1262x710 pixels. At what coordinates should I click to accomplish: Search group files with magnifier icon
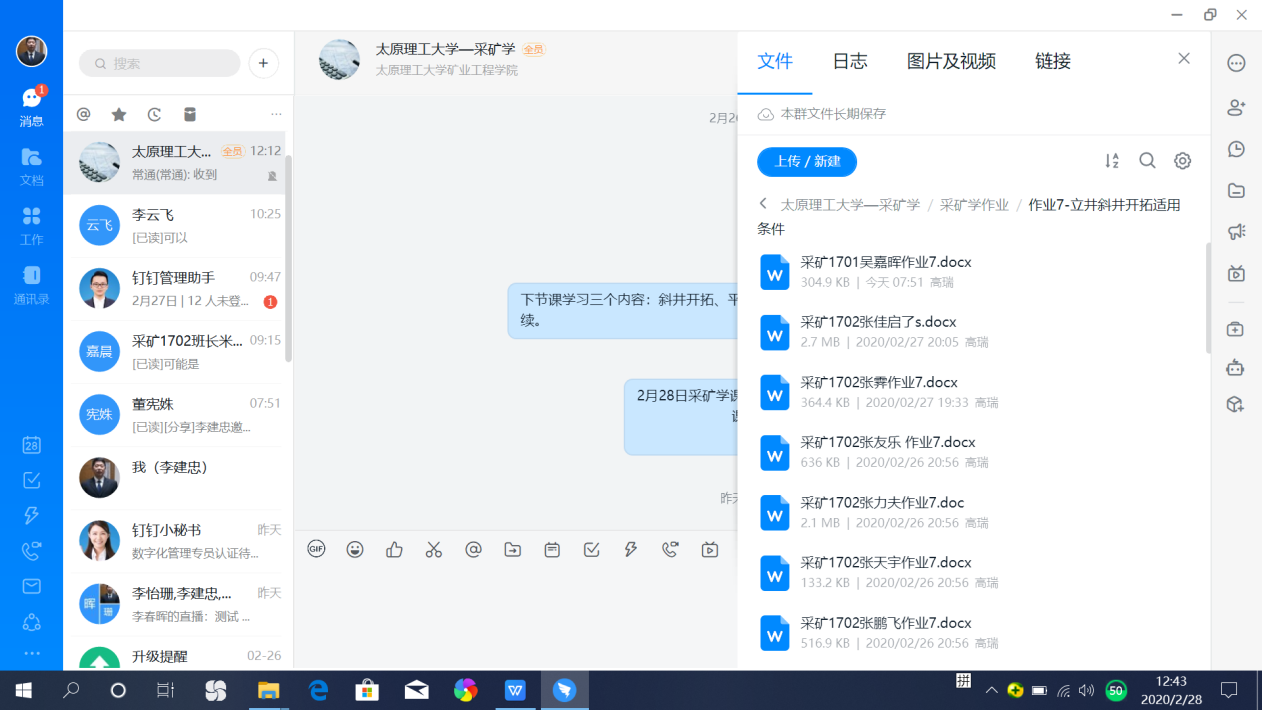click(x=1147, y=161)
